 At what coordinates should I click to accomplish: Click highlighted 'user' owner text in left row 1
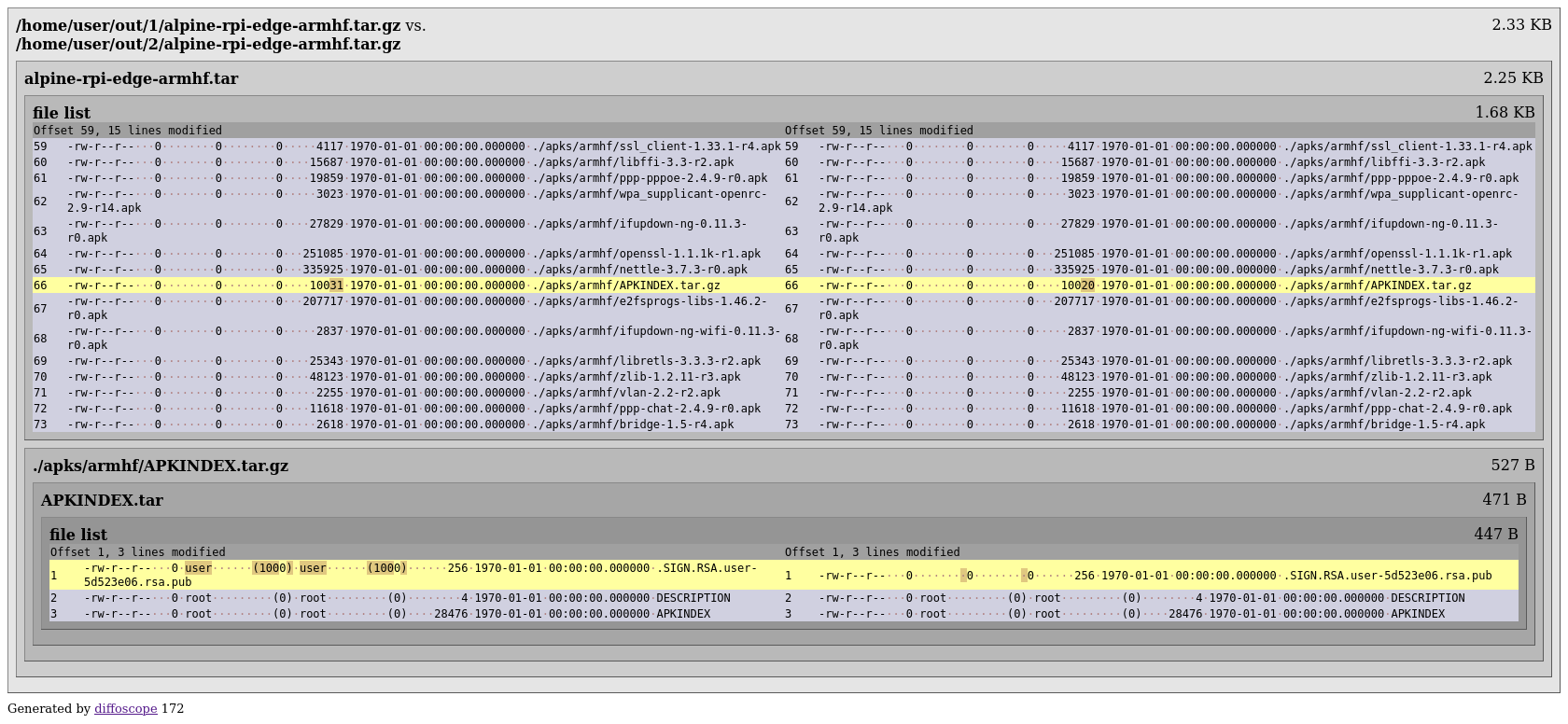point(198,568)
